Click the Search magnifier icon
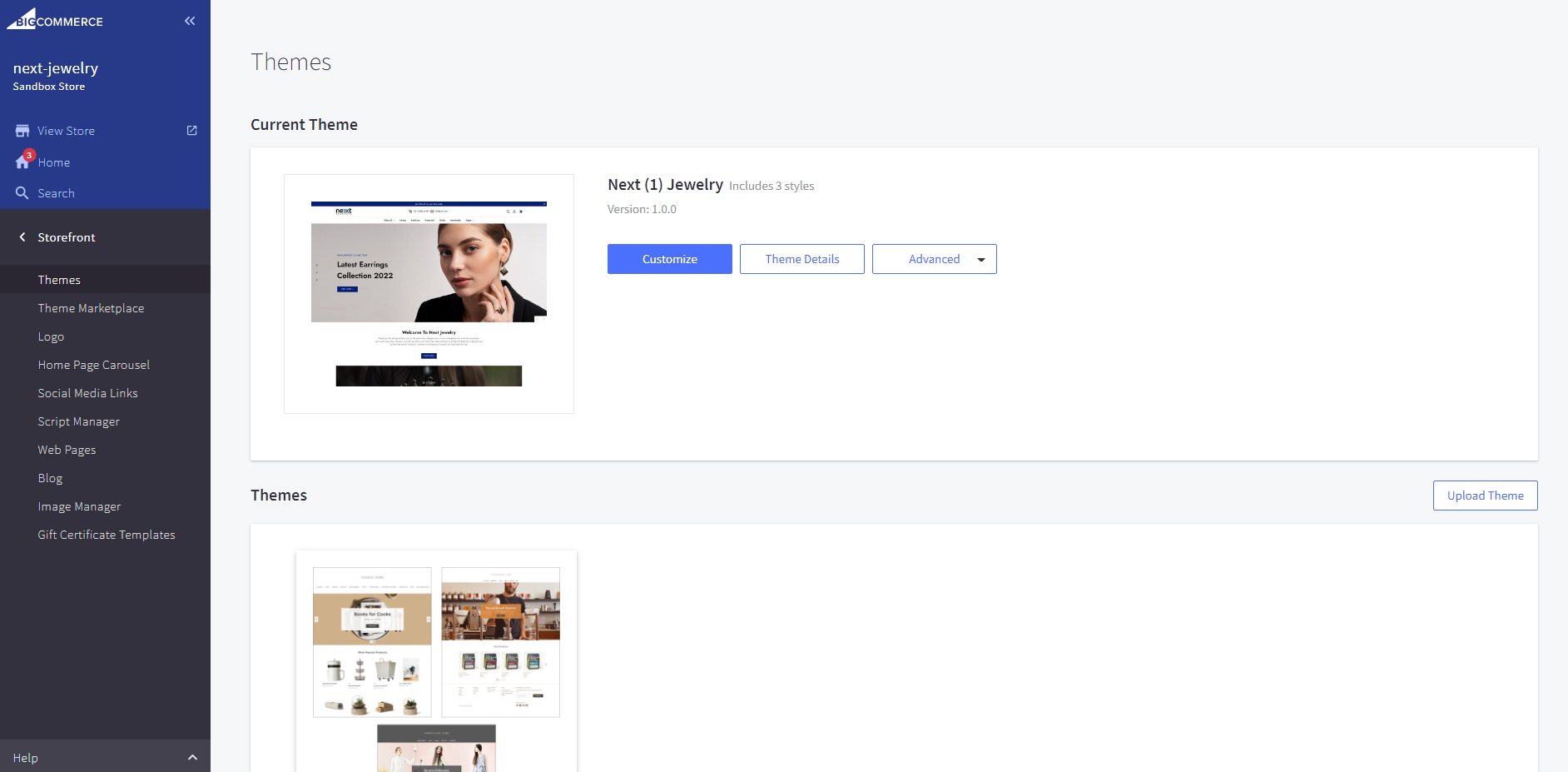The image size is (1568, 772). (x=22, y=193)
